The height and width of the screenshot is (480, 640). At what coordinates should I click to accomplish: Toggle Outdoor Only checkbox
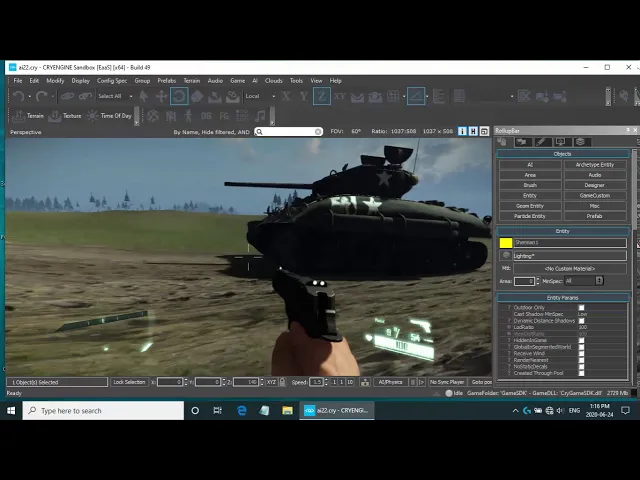pos(581,307)
